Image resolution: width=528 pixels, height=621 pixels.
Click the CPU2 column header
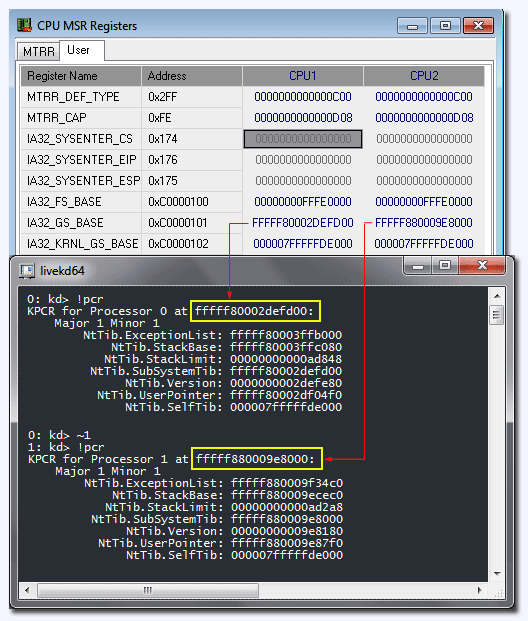click(x=424, y=76)
